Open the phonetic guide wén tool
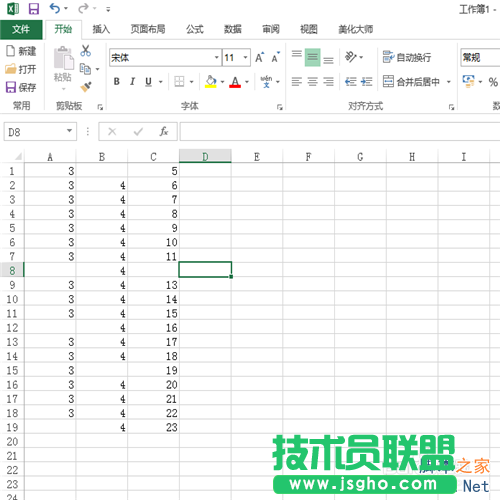The image size is (500, 500). 266,81
